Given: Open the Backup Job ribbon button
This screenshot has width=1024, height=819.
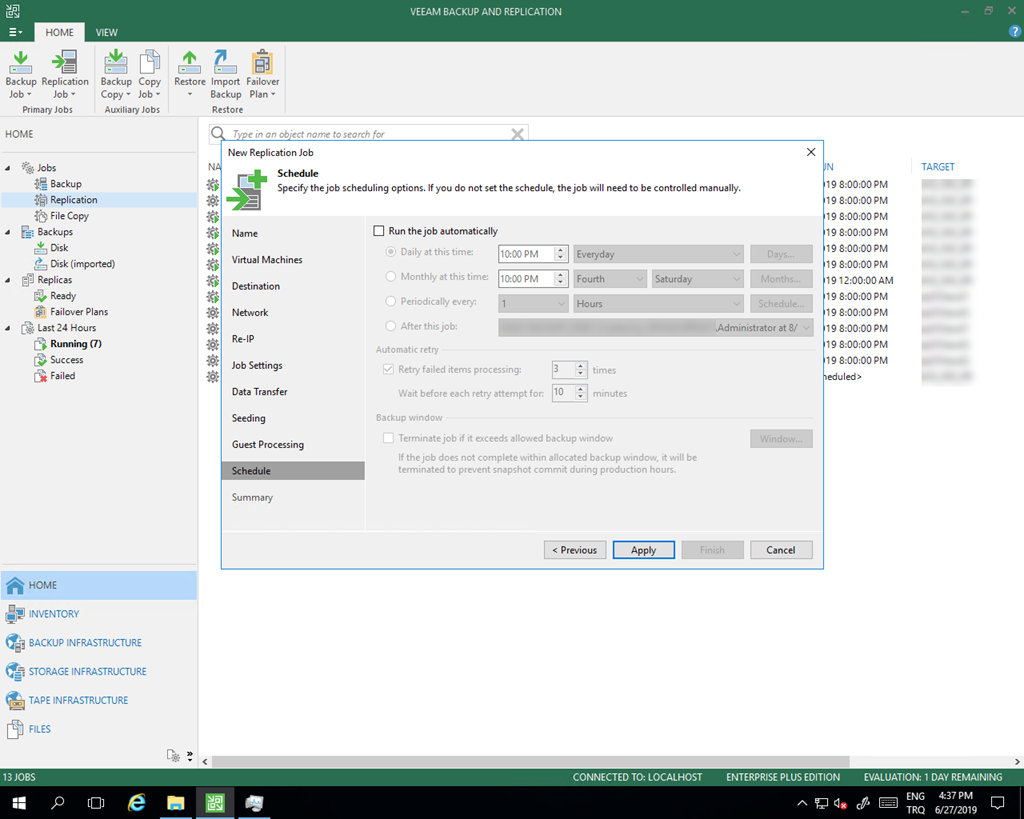Looking at the screenshot, I should tap(20, 74).
